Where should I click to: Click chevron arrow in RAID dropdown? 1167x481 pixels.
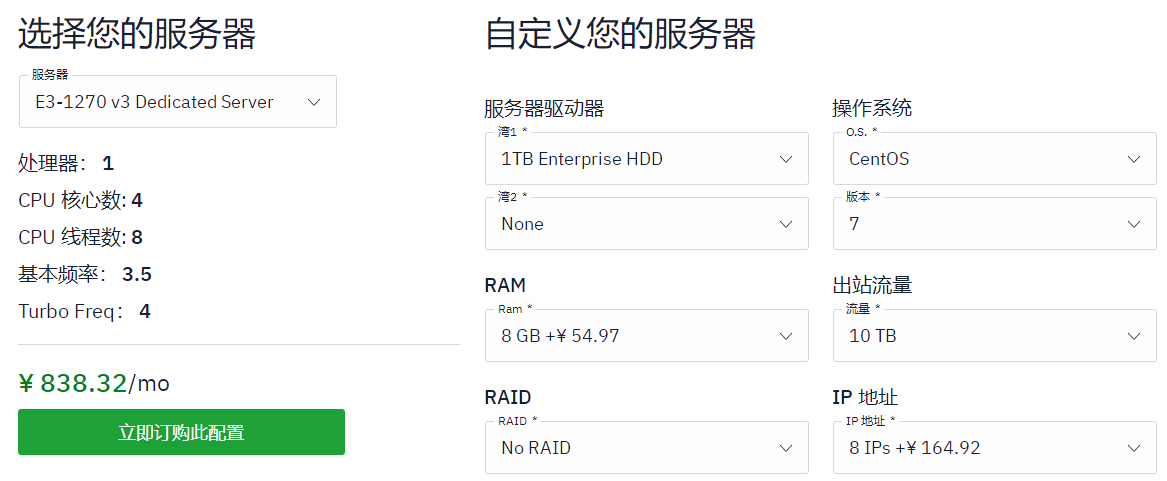pos(786,448)
